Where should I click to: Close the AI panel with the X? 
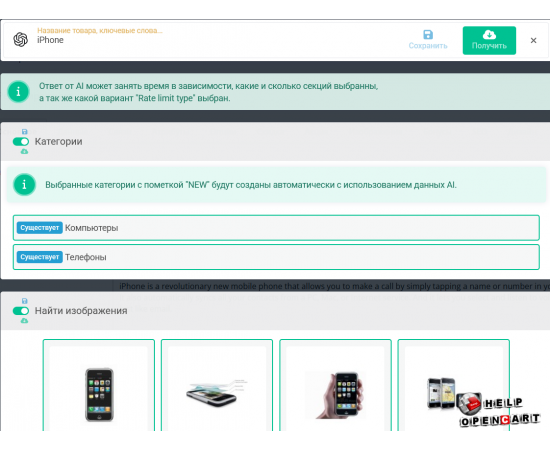(x=533, y=41)
